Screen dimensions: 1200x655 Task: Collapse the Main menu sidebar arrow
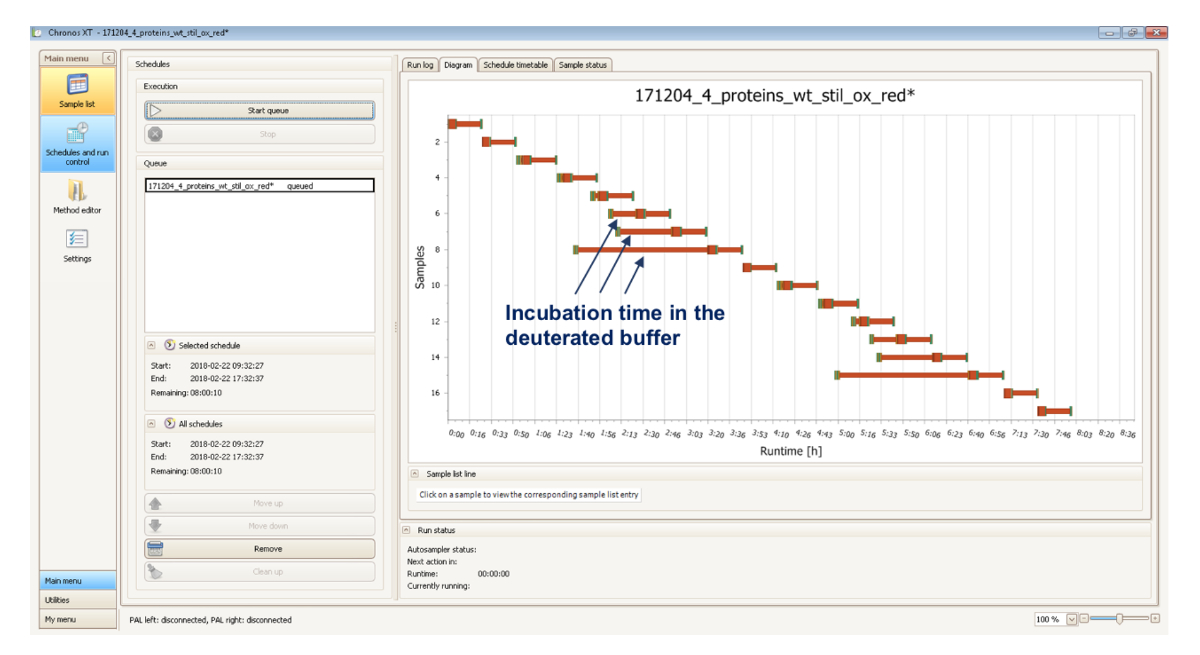(108, 59)
